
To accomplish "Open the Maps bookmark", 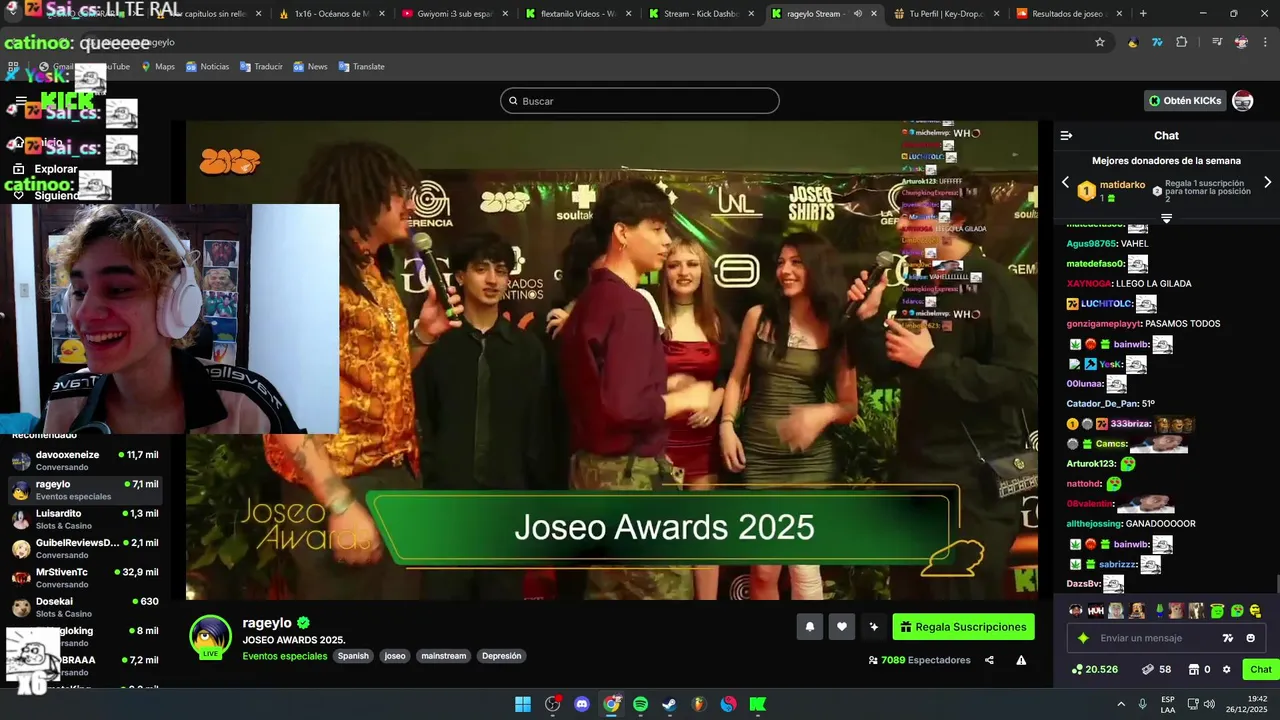I will [157, 67].
